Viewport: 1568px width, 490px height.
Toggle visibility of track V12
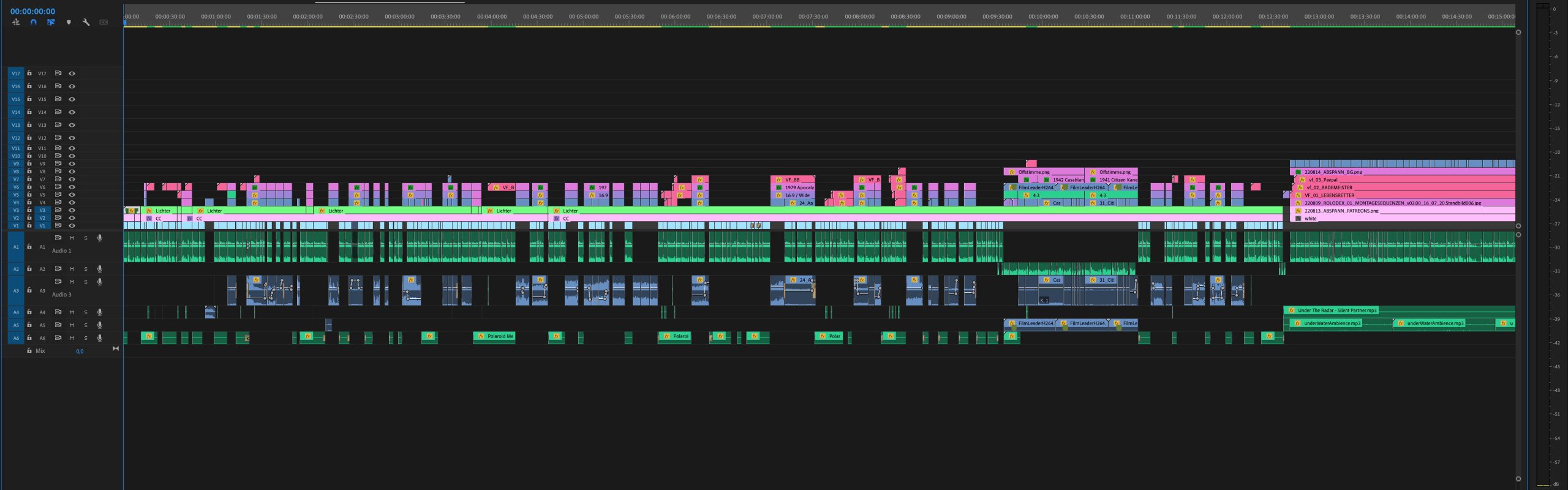[x=72, y=138]
